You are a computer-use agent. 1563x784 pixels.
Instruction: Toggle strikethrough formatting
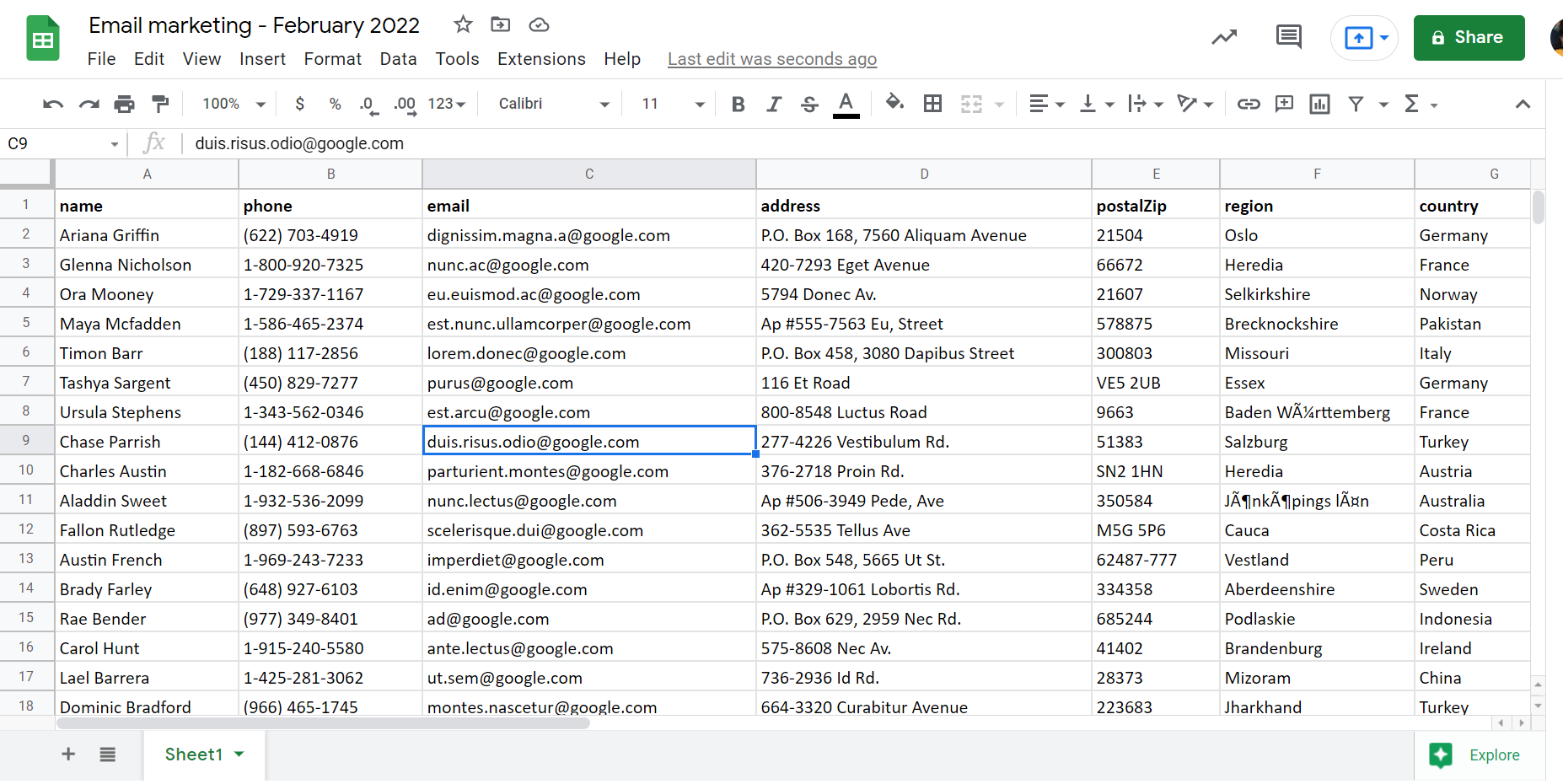(x=809, y=104)
